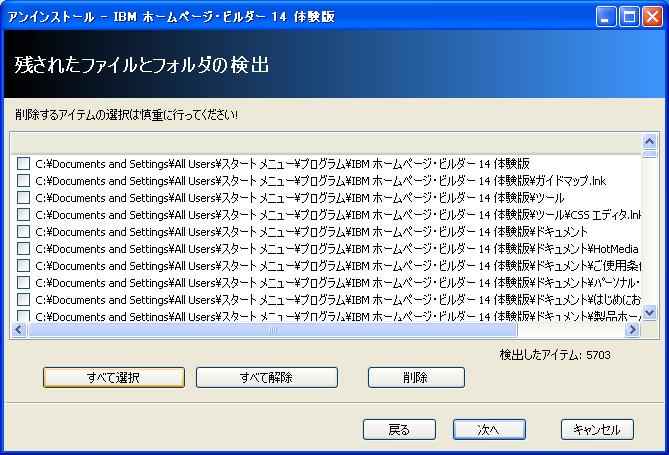
Task: Tick the checkbox for ドキュメント¥HotMedia row
Action: (23, 248)
